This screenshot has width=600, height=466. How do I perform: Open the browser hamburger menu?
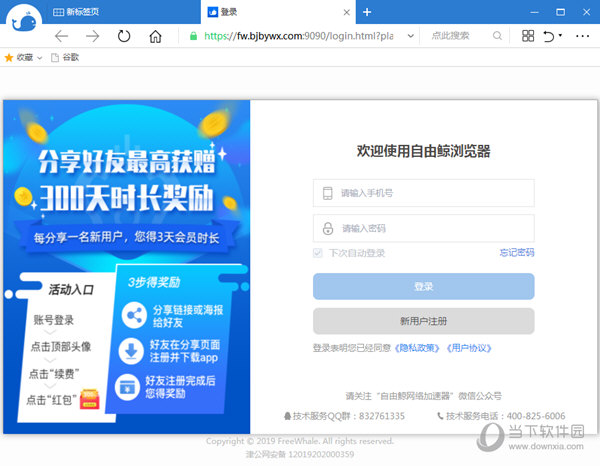tap(583, 36)
